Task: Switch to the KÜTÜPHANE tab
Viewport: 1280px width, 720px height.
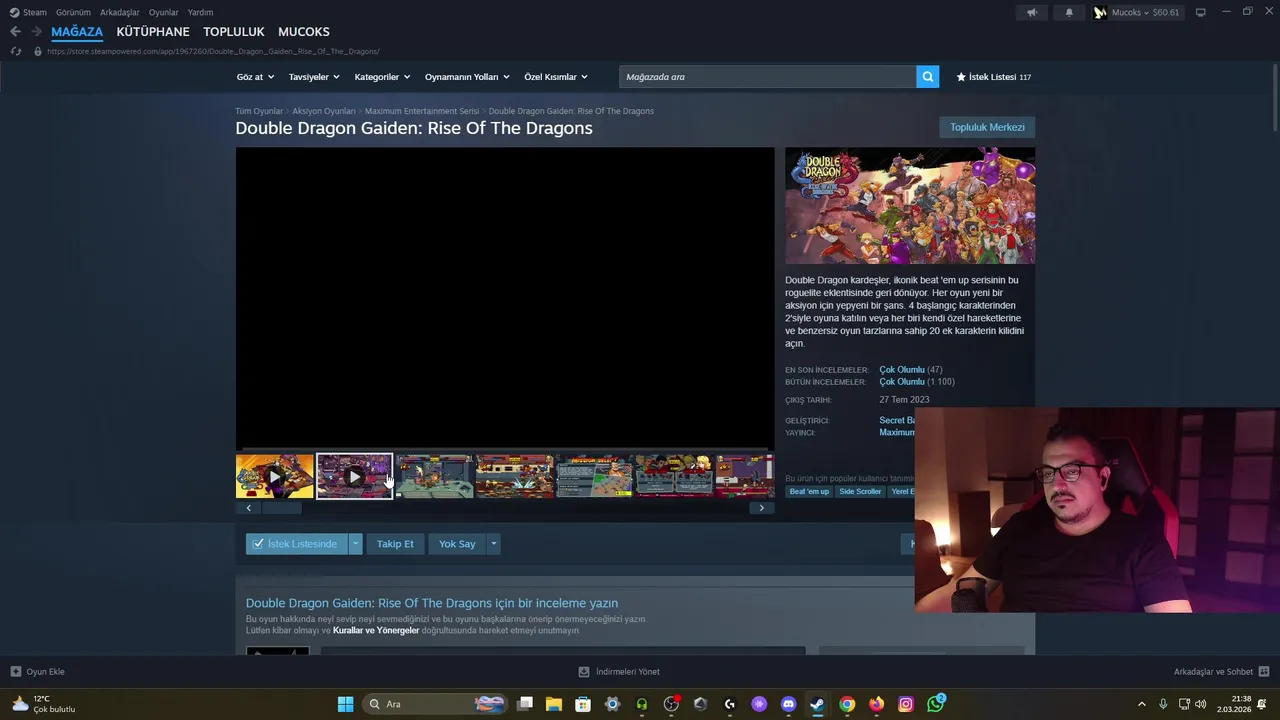Action: click(x=153, y=32)
